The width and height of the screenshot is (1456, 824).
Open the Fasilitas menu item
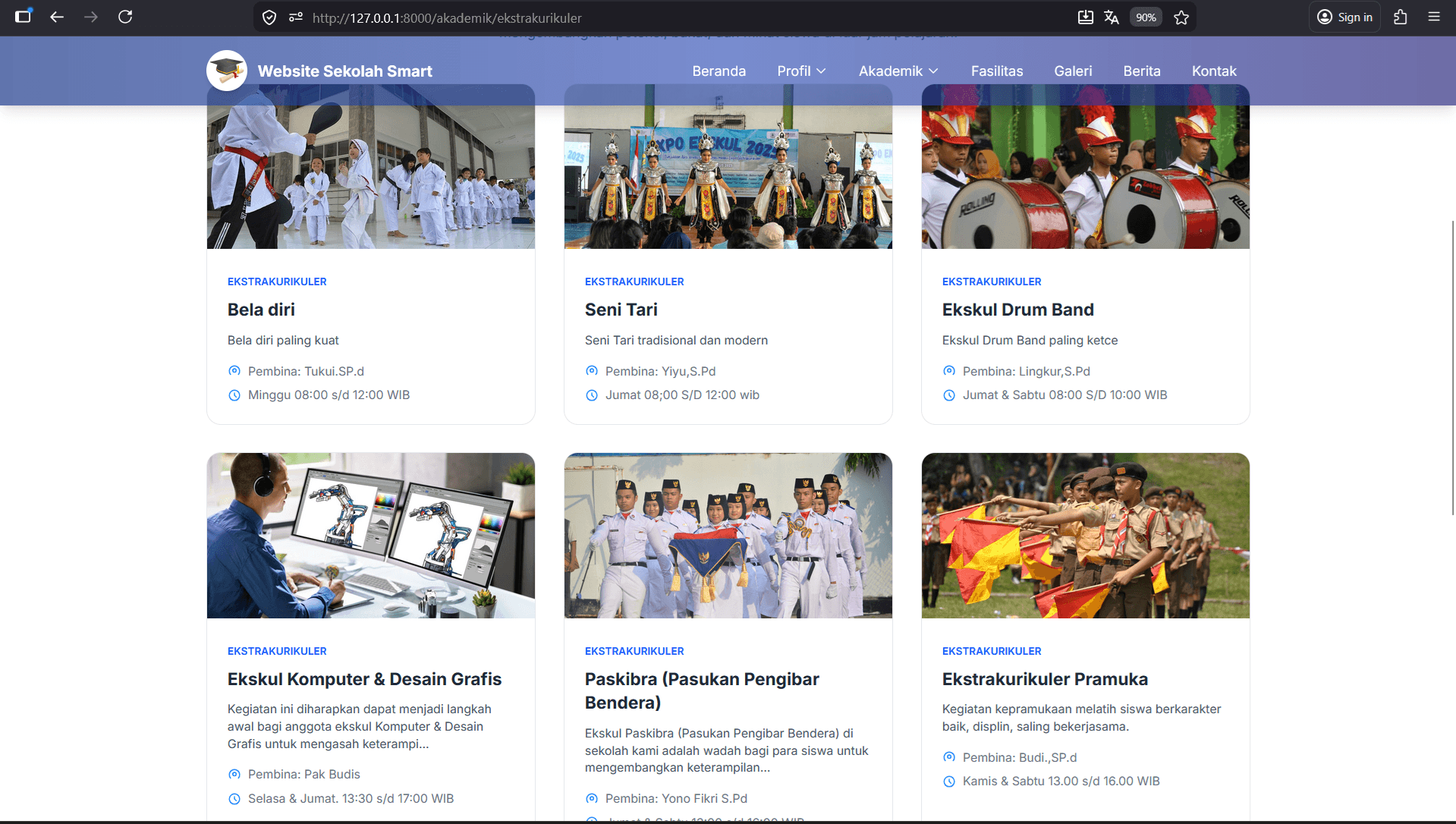997,71
